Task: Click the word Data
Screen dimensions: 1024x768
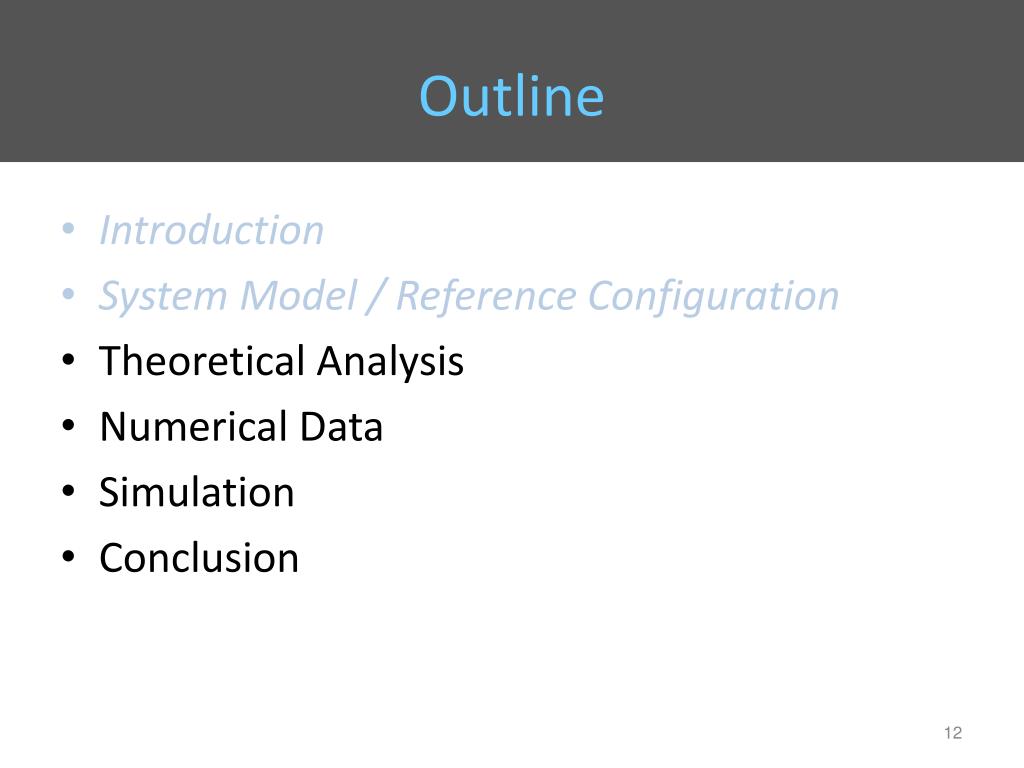Action: (x=341, y=426)
